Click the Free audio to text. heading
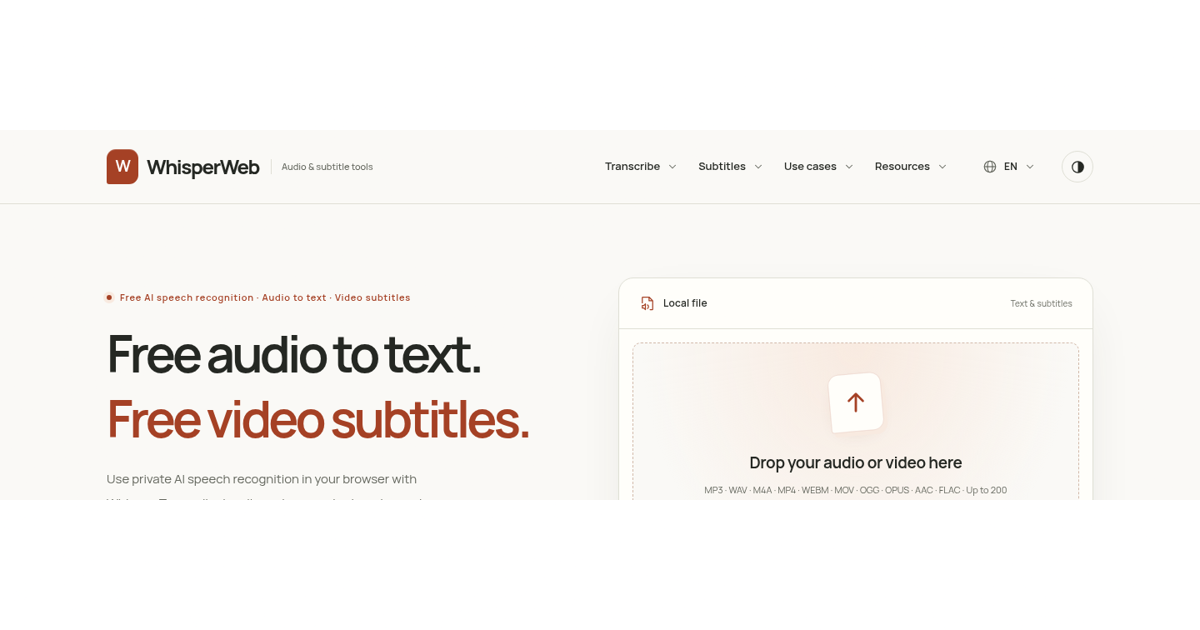This screenshot has width=1200, height=630. [x=294, y=354]
